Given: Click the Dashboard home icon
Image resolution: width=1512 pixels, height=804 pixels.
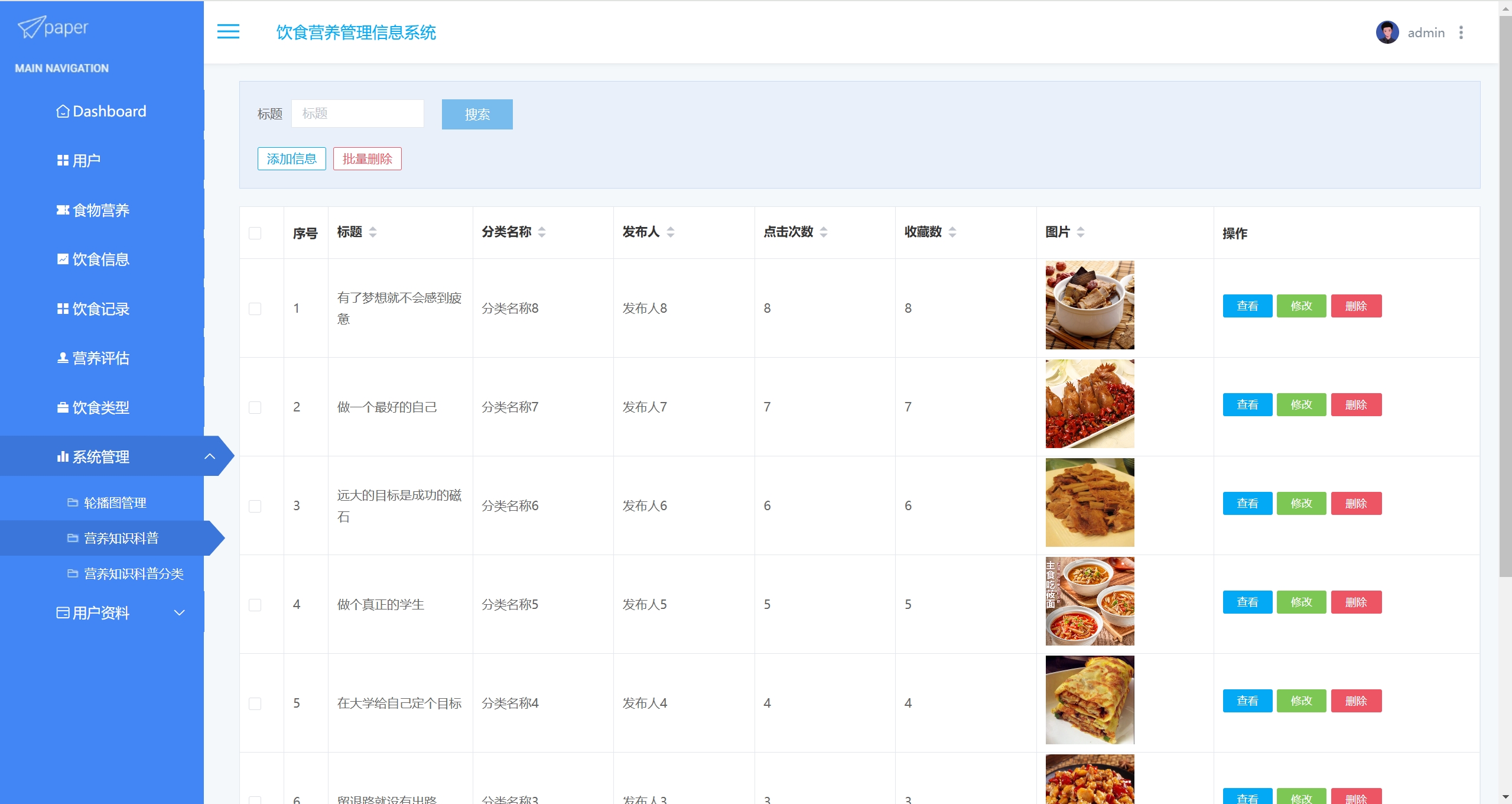Looking at the screenshot, I should [63, 111].
